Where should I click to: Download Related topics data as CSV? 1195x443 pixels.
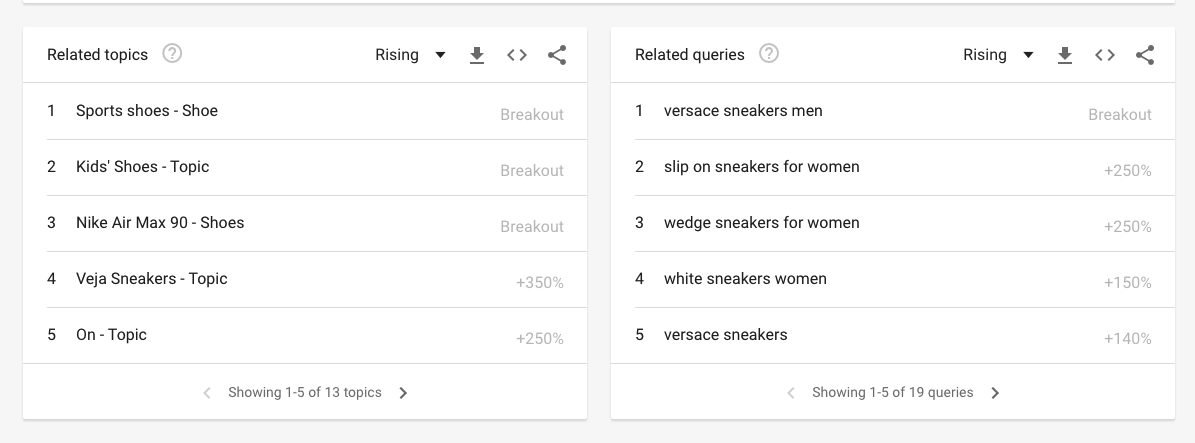pyautogui.click(x=477, y=55)
